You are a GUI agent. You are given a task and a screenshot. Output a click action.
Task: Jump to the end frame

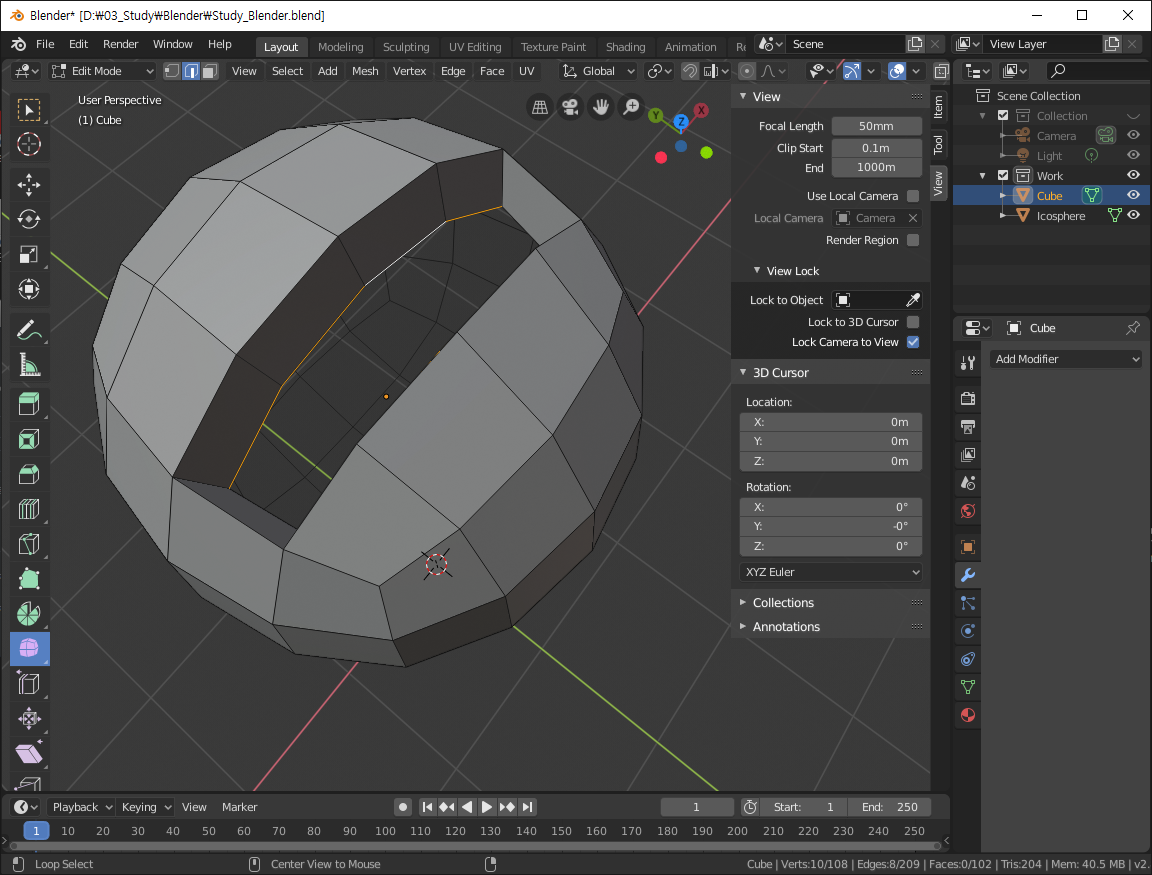pyautogui.click(x=528, y=807)
